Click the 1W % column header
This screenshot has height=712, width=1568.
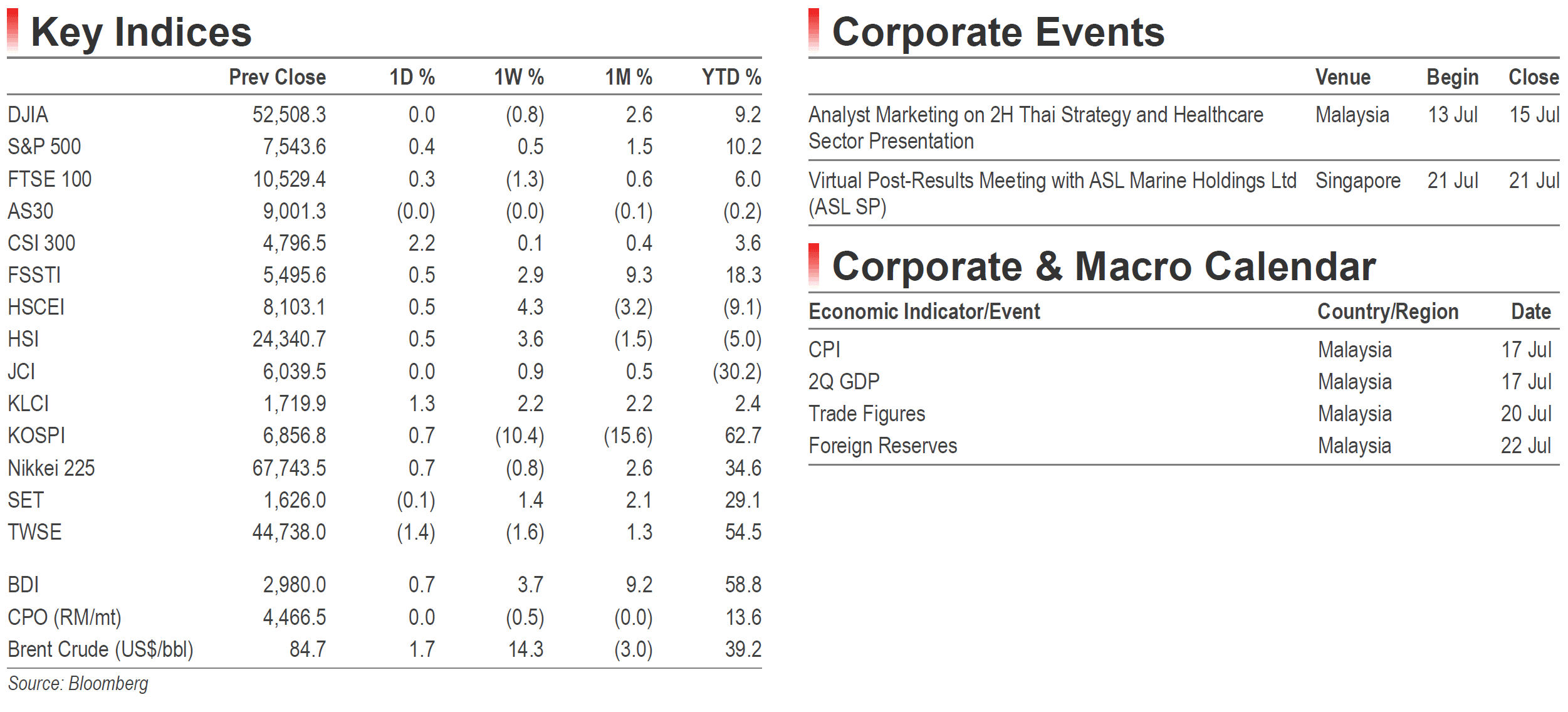[x=519, y=77]
